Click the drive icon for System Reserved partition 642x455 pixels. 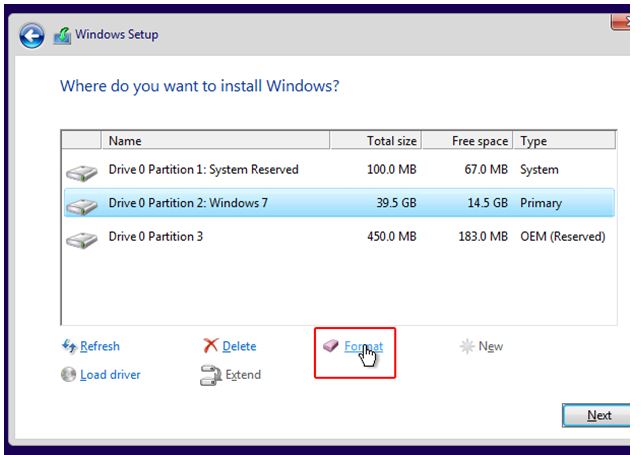point(82,172)
